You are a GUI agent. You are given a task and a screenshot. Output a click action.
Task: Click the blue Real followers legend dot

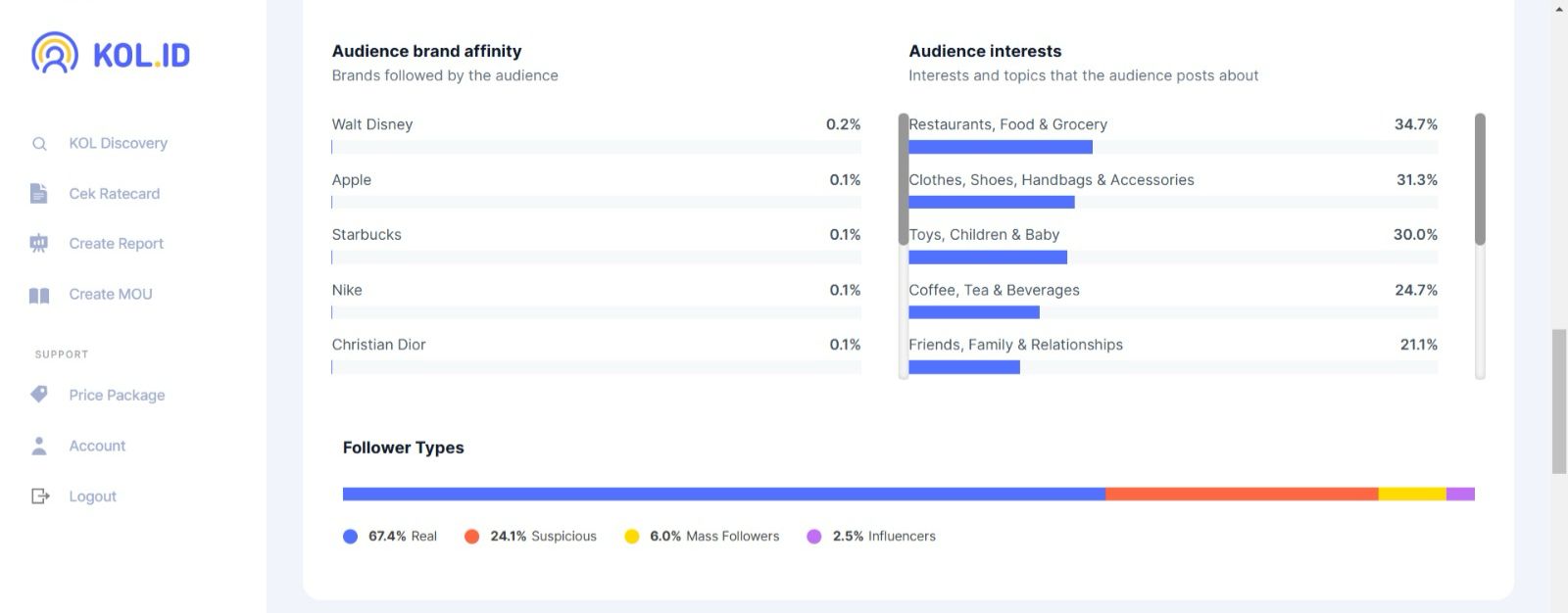click(x=350, y=537)
